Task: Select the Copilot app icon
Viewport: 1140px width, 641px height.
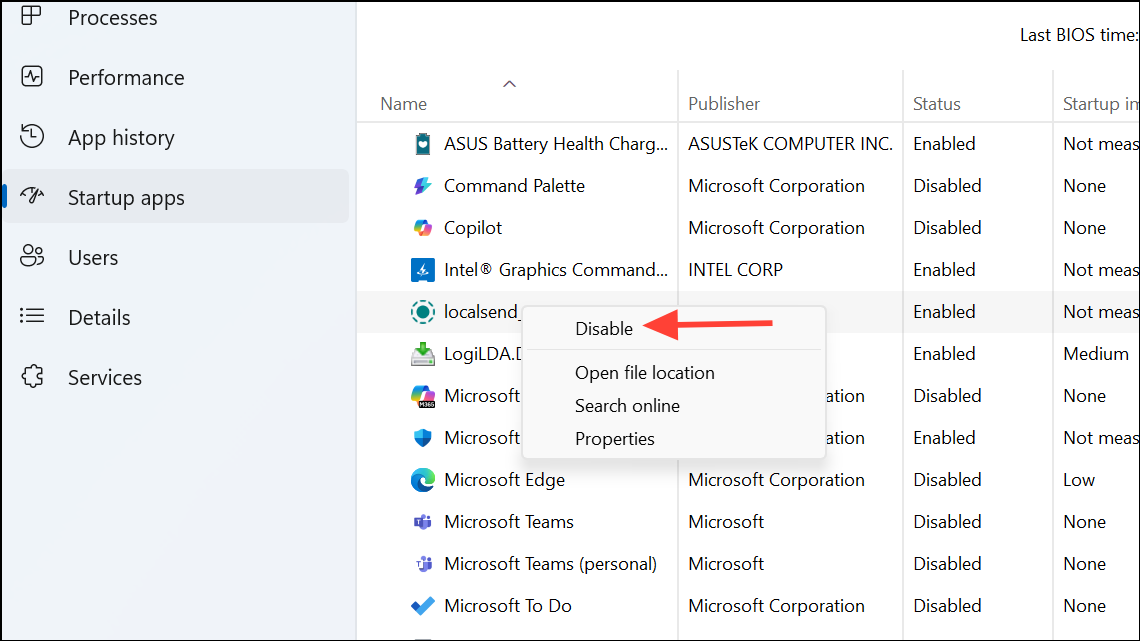Action: 422,228
